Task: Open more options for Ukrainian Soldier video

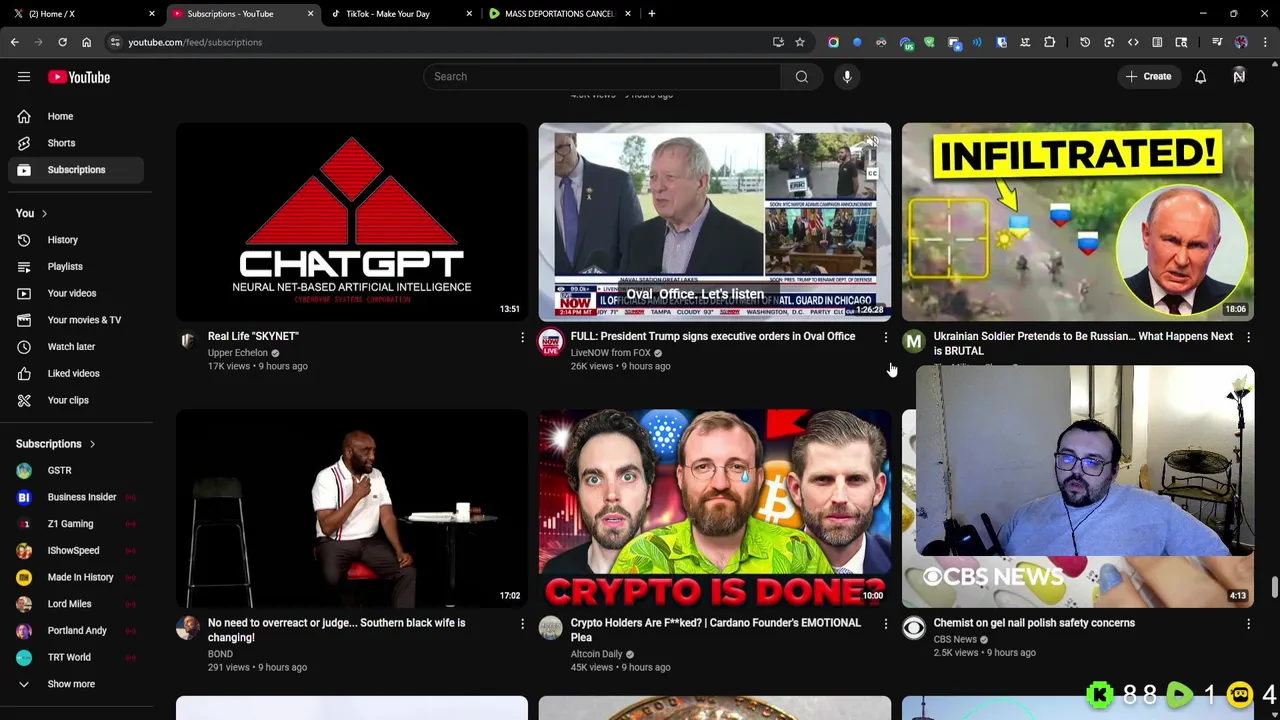Action: tap(1248, 338)
